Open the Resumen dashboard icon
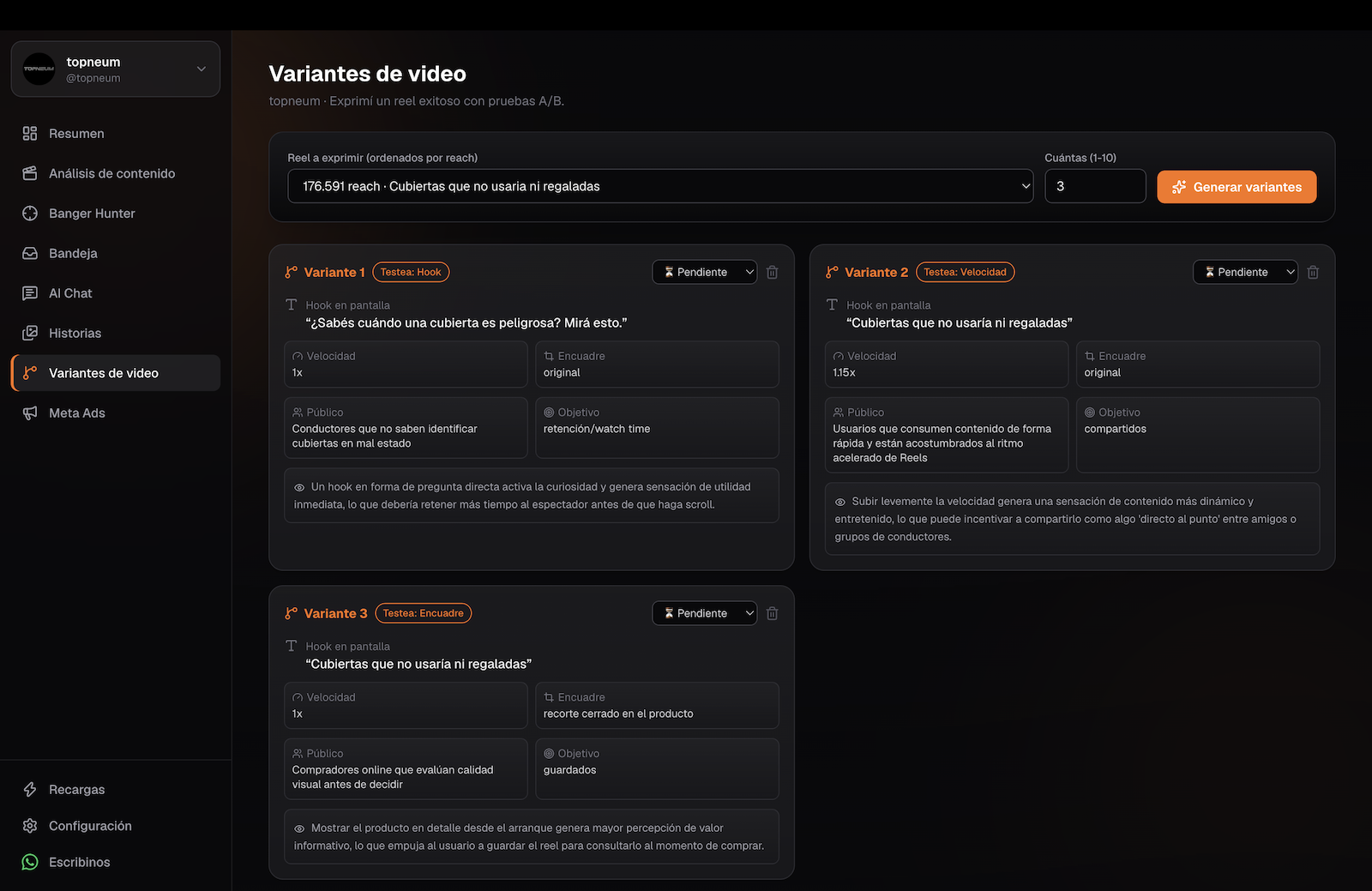This screenshot has width=1372, height=891. click(30, 134)
